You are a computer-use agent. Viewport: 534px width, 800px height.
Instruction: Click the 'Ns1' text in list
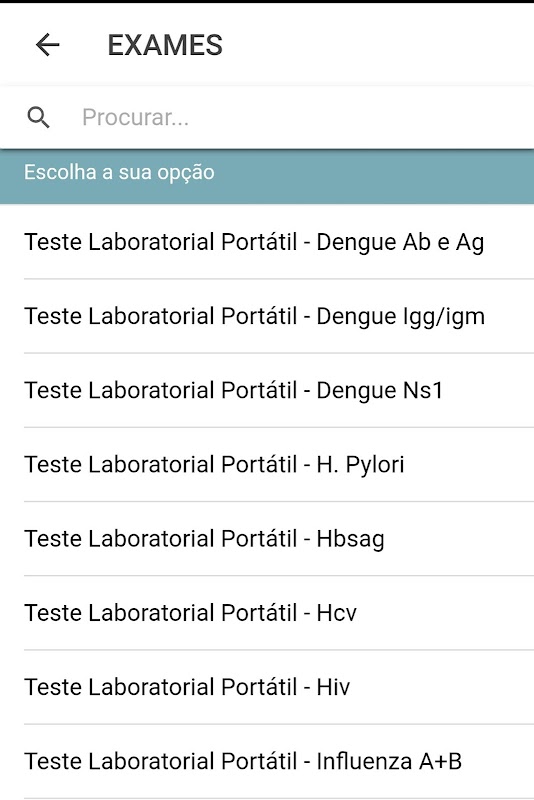(x=423, y=390)
